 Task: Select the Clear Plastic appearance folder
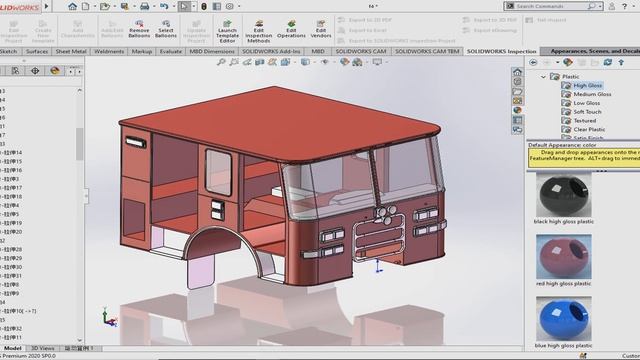[589, 129]
